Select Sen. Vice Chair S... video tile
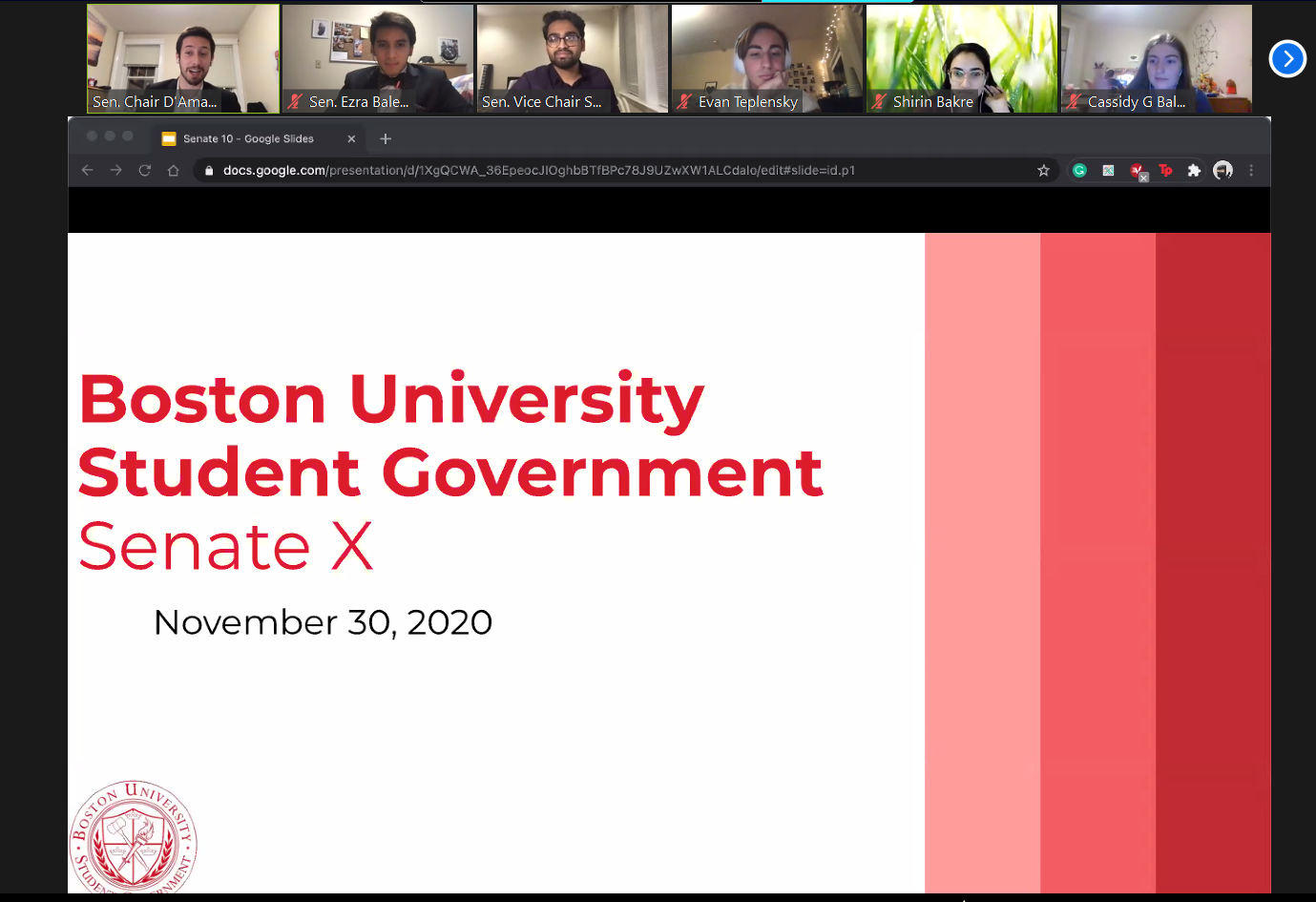Viewport: 1316px width, 902px height. [573, 58]
